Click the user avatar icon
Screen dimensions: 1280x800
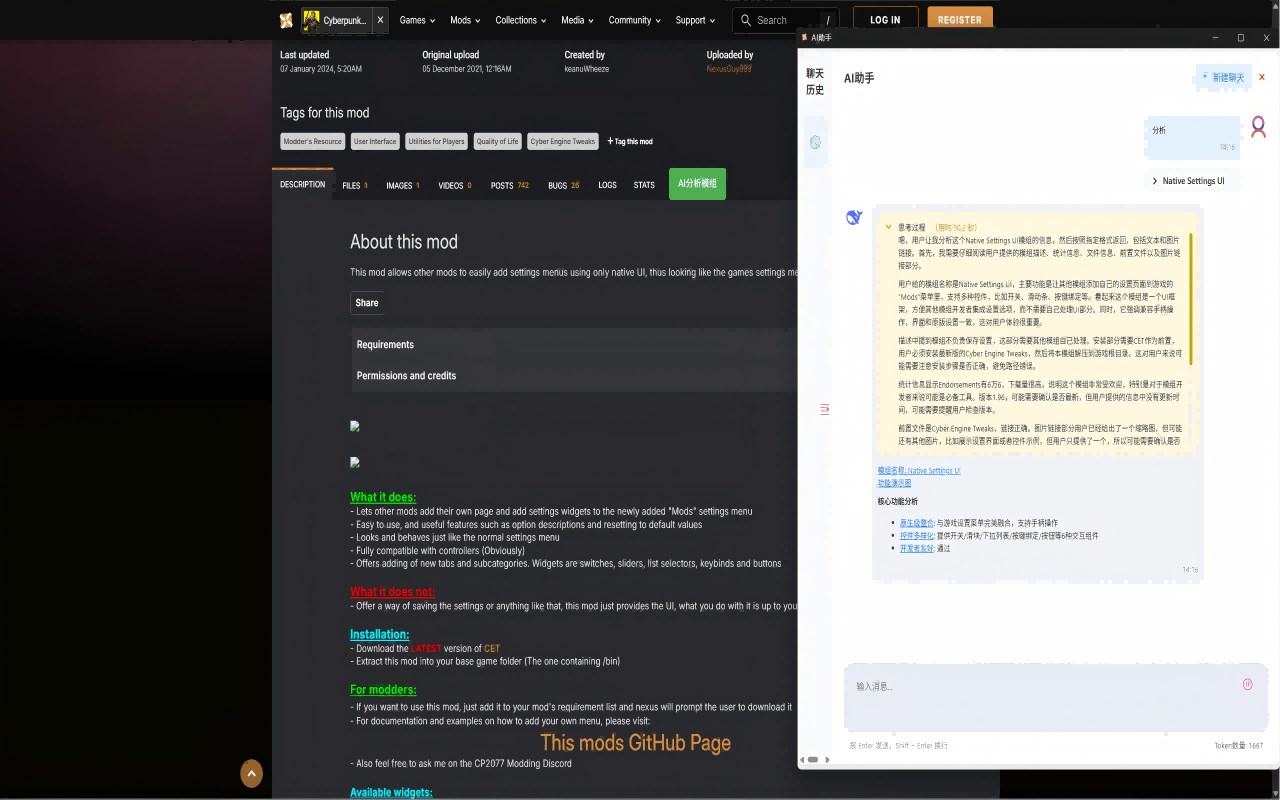pyautogui.click(x=1259, y=127)
